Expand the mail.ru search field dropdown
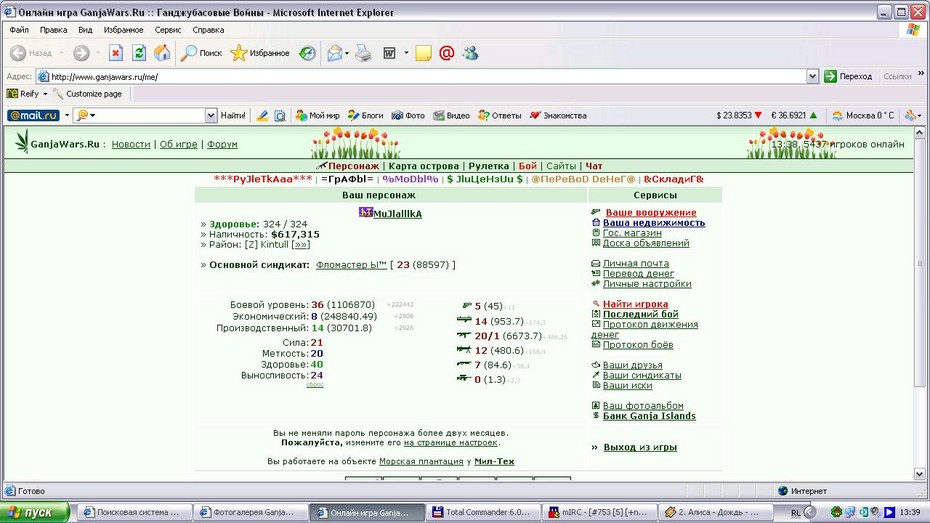This screenshot has width=930, height=523. (x=211, y=116)
